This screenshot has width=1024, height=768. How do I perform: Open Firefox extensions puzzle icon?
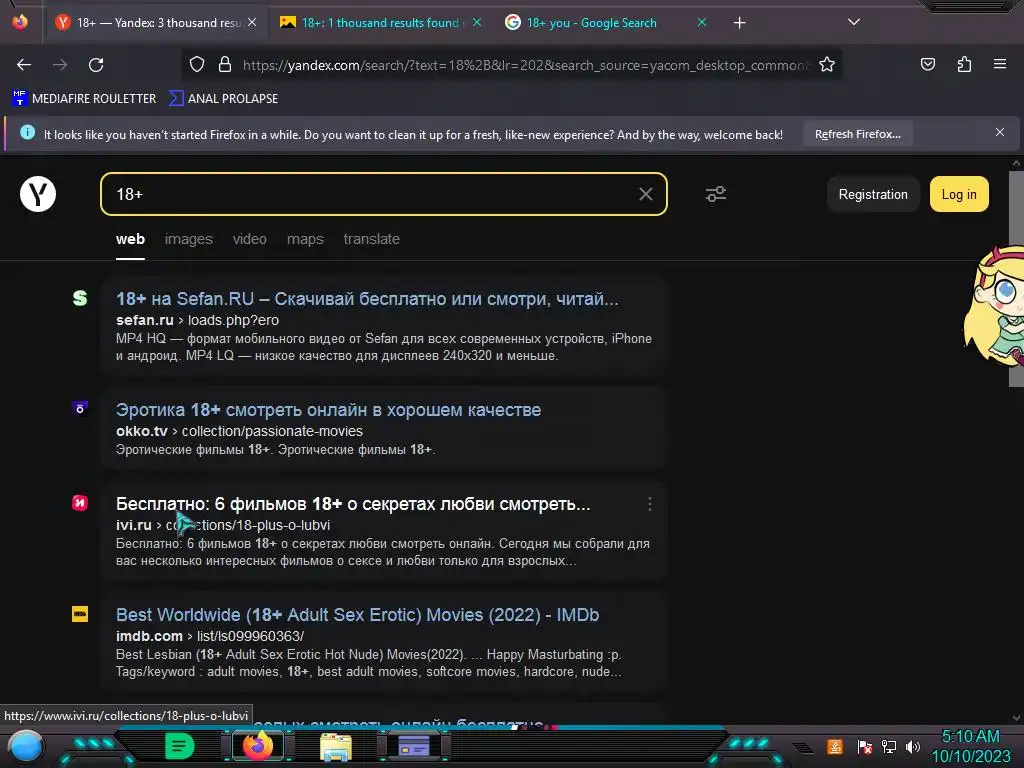click(964, 64)
